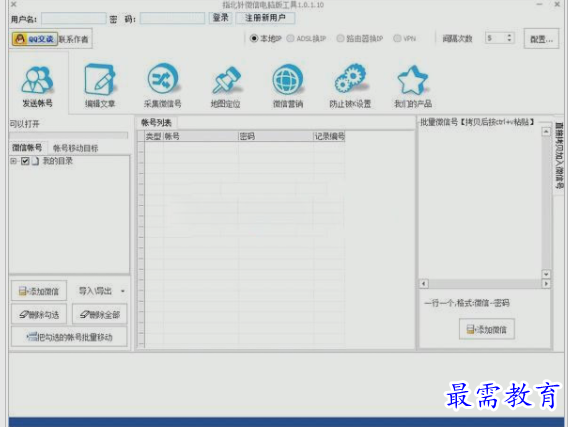Click the 用户名 input field

click(74, 18)
